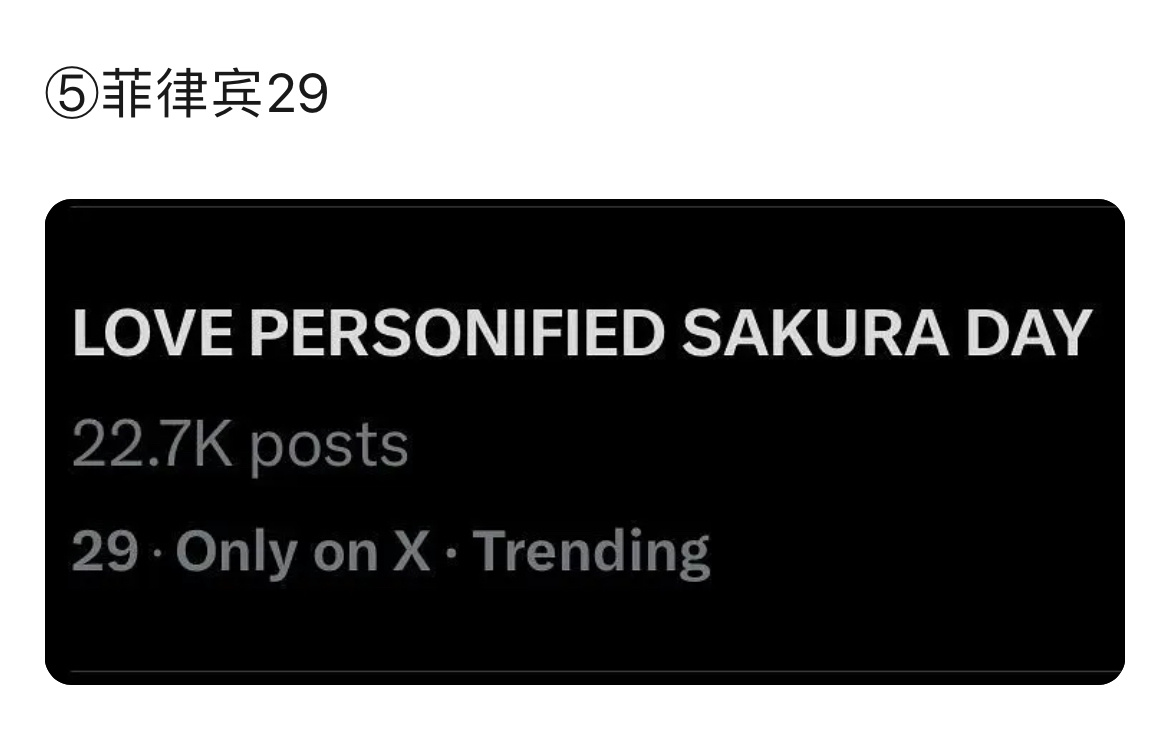
Task: Click the letter X in 'Only on X'
Action: [411, 552]
